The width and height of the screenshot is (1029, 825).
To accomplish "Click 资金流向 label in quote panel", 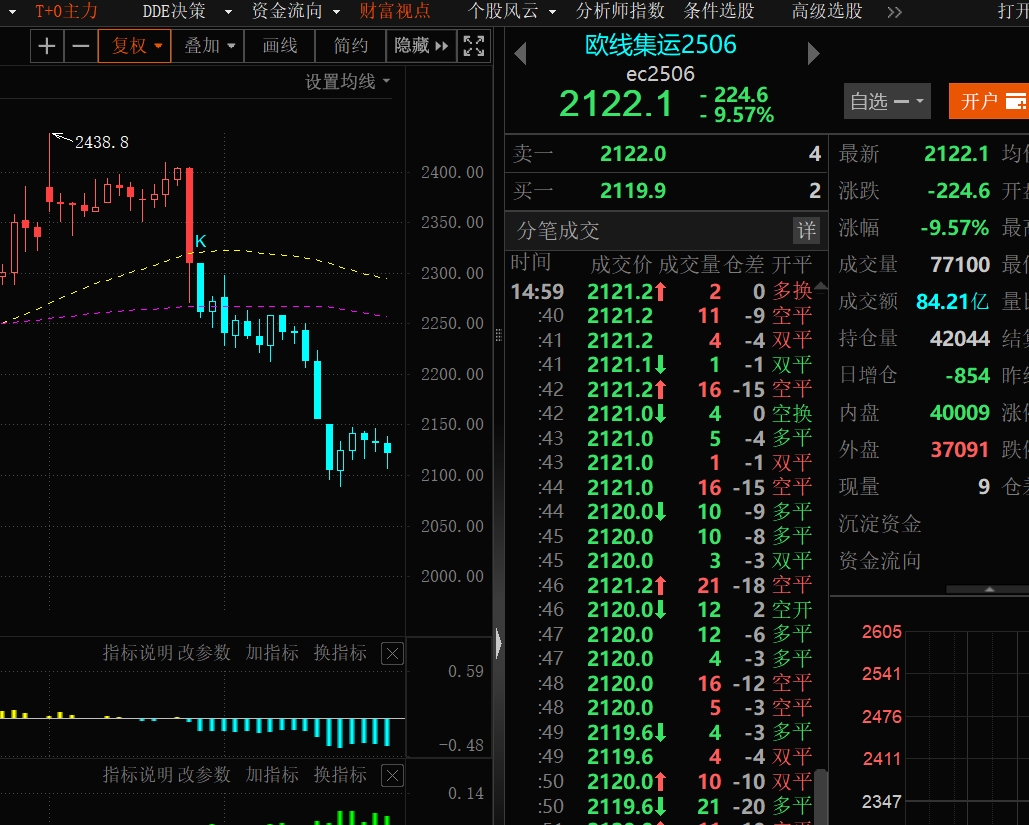I will [880, 561].
